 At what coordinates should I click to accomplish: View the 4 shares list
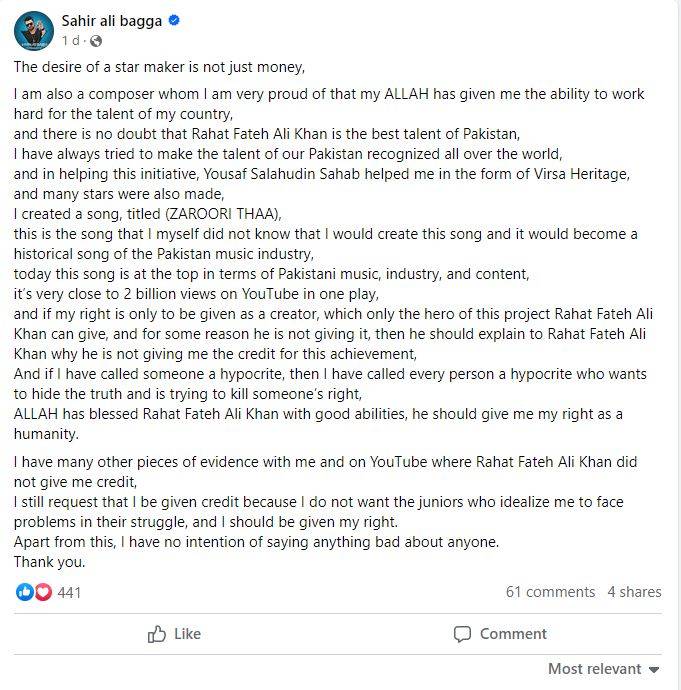point(634,592)
